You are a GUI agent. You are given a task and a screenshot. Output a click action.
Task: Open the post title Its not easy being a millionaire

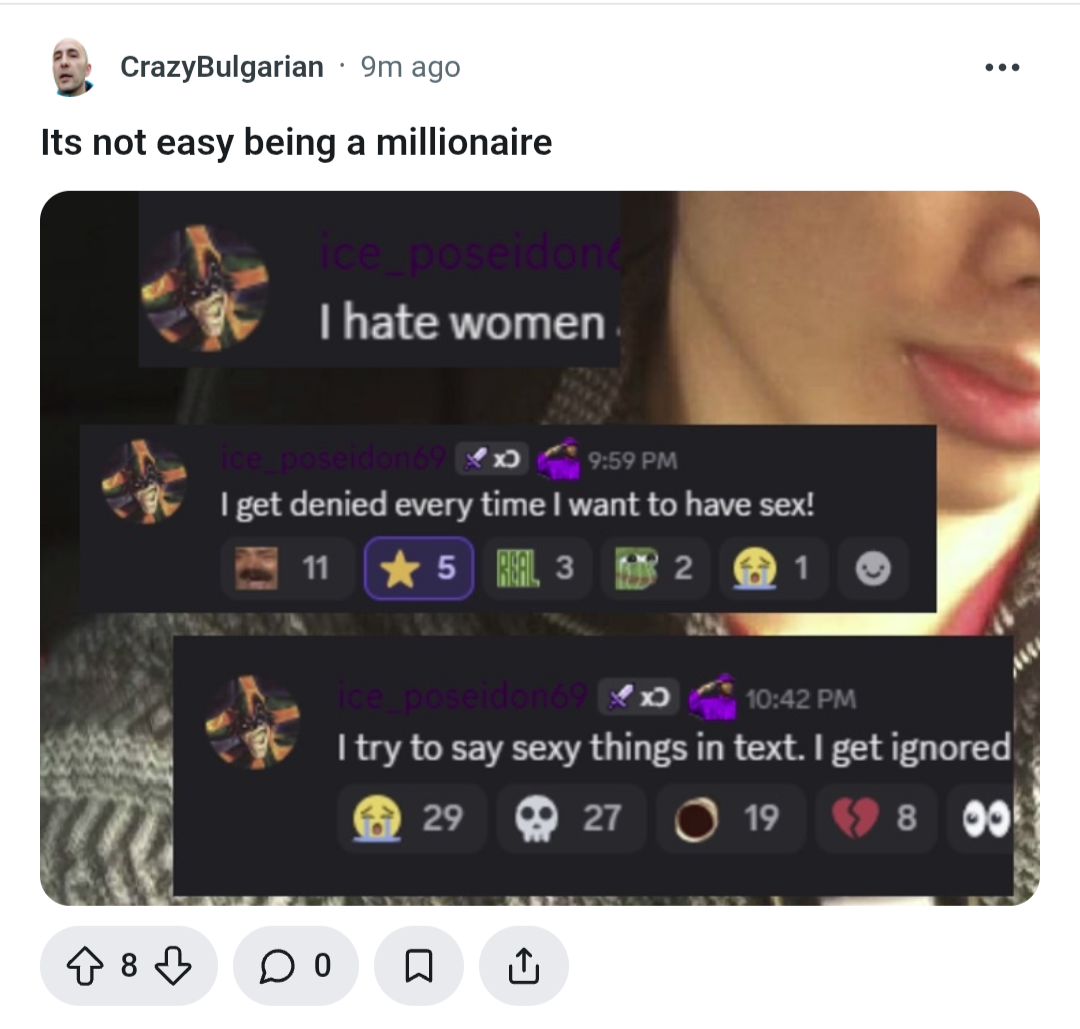point(296,143)
